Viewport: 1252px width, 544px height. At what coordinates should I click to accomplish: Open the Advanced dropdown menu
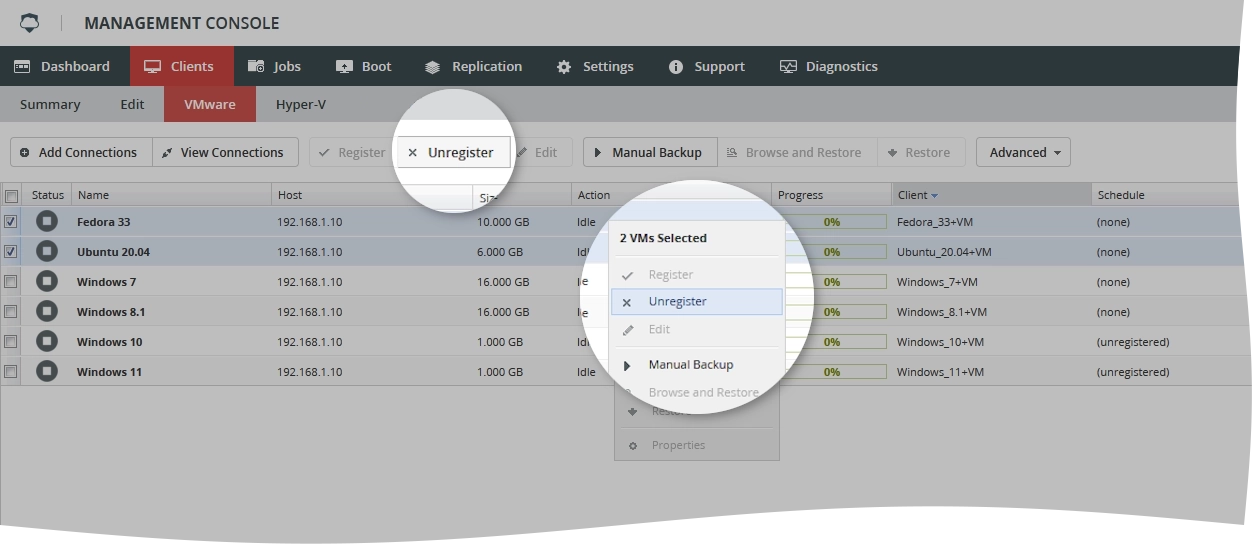(1023, 152)
